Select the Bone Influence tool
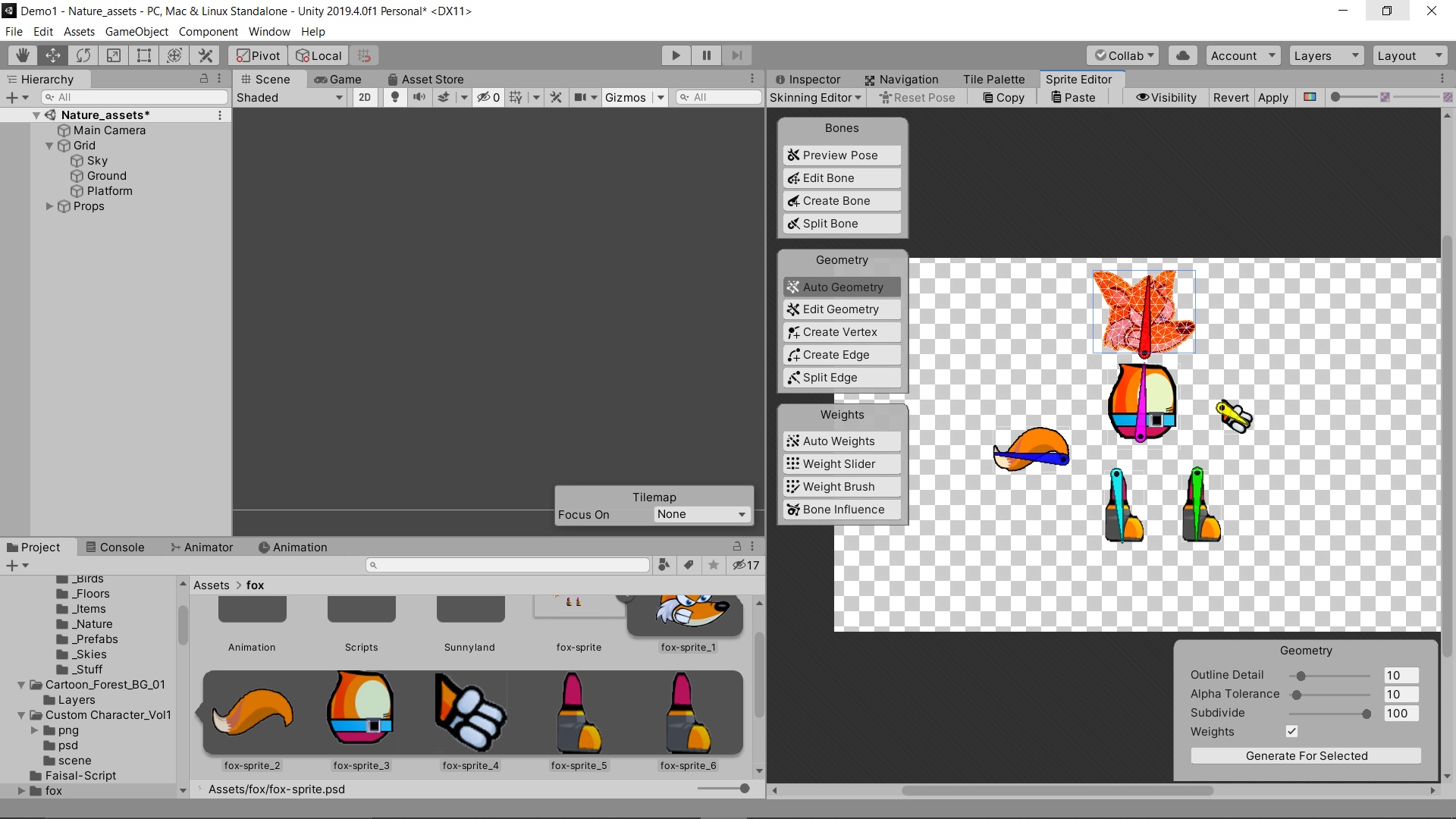Image resolution: width=1456 pixels, height=819 pixels. (x=841, y=509)
